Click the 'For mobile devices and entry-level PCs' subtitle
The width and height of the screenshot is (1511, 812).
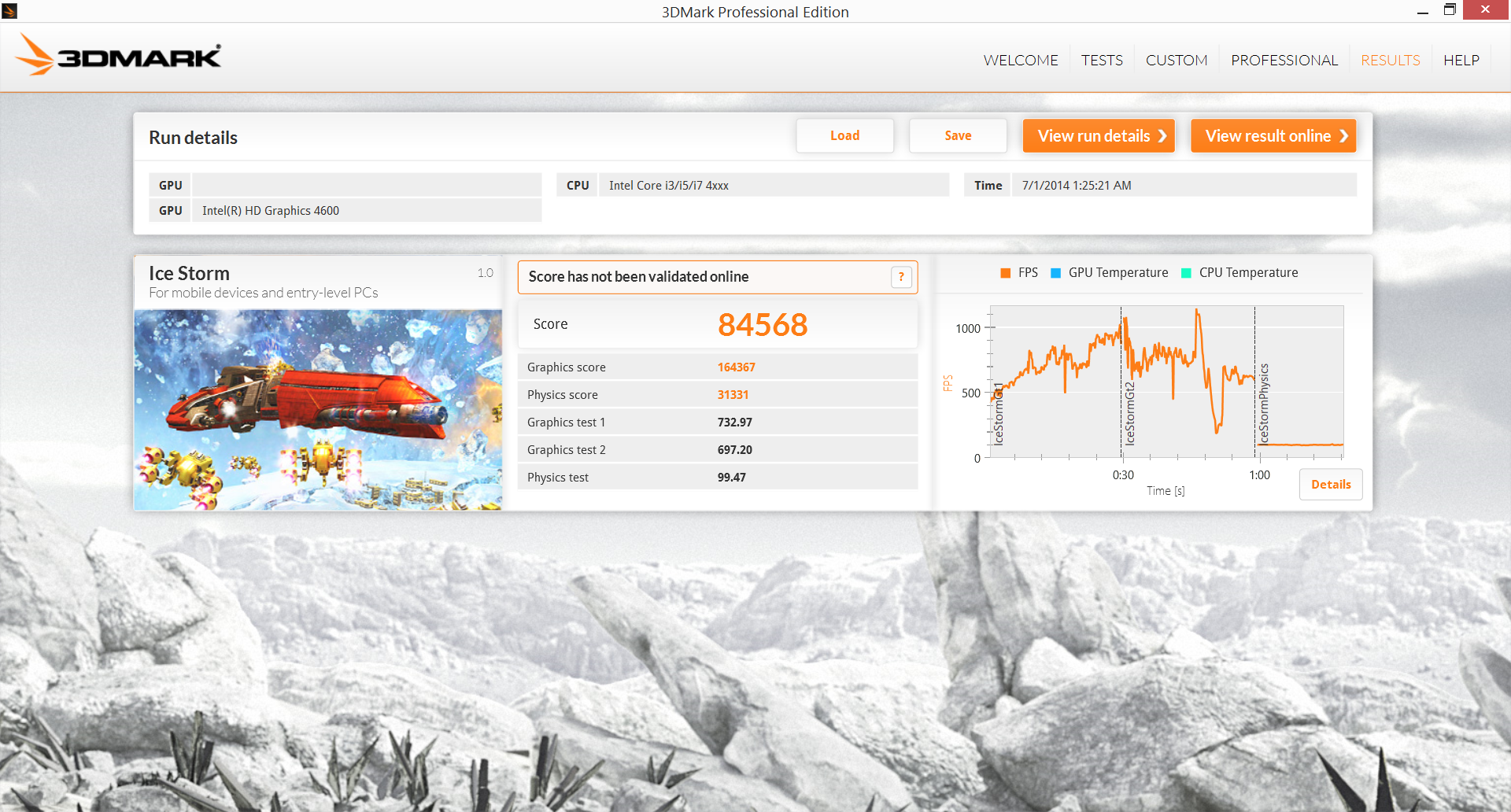(x=264, y=293)
